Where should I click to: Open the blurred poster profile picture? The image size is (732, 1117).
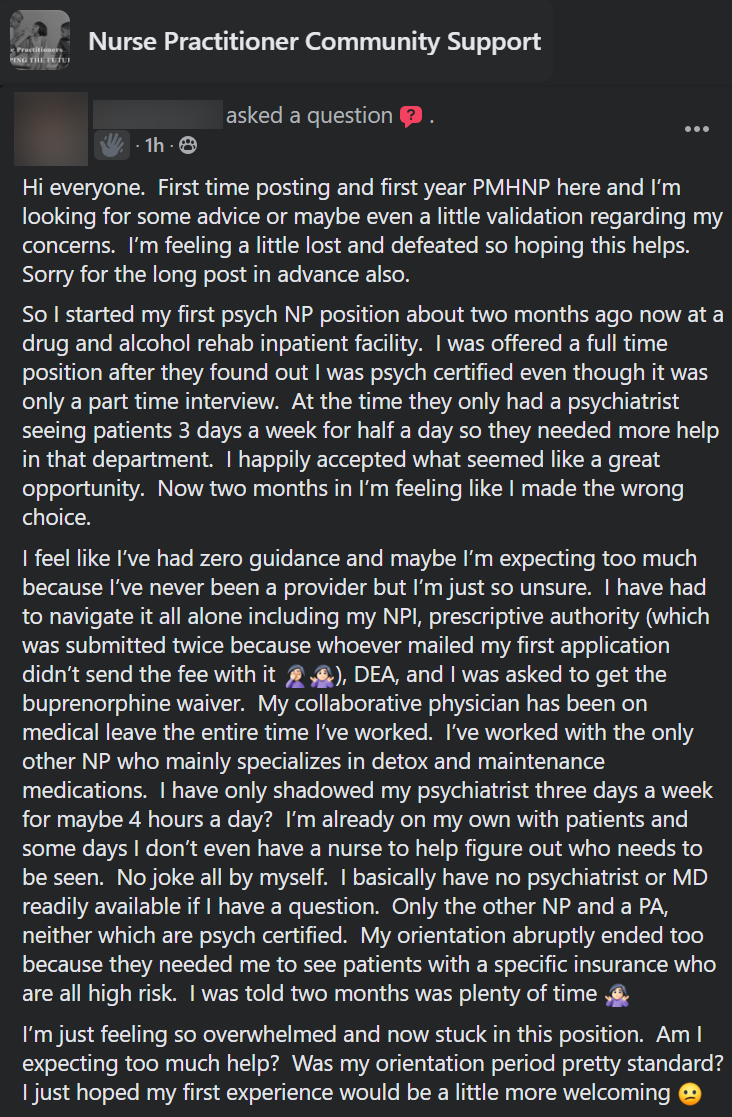51,129
